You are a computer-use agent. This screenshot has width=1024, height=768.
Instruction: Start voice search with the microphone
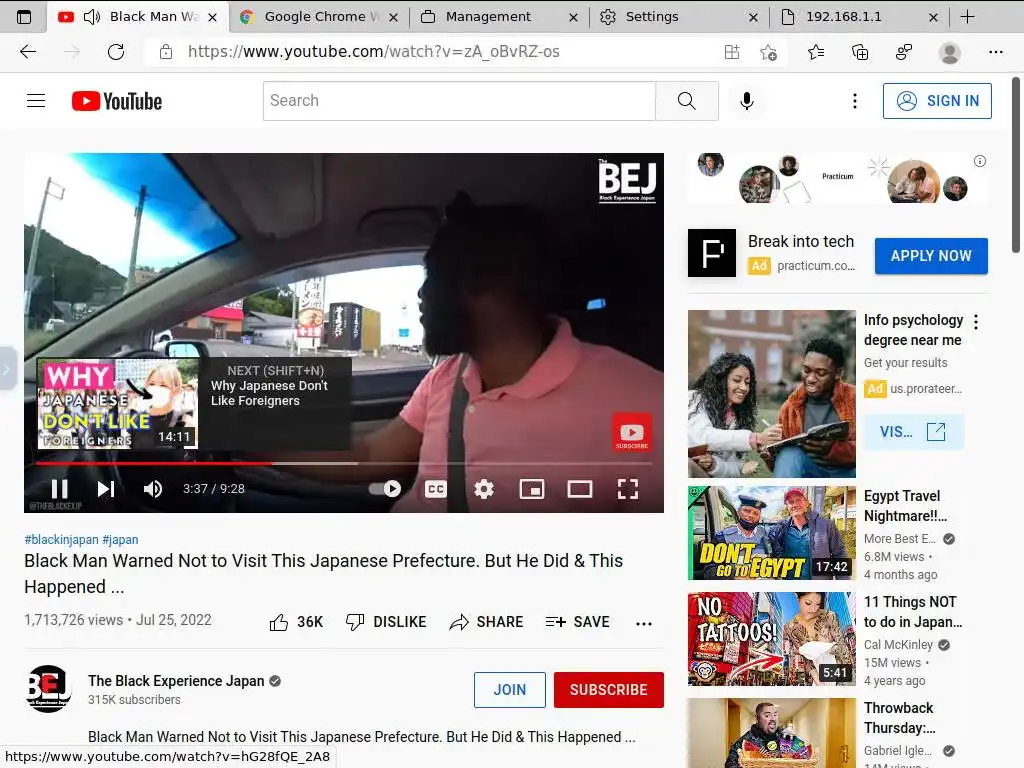point(747,101)
